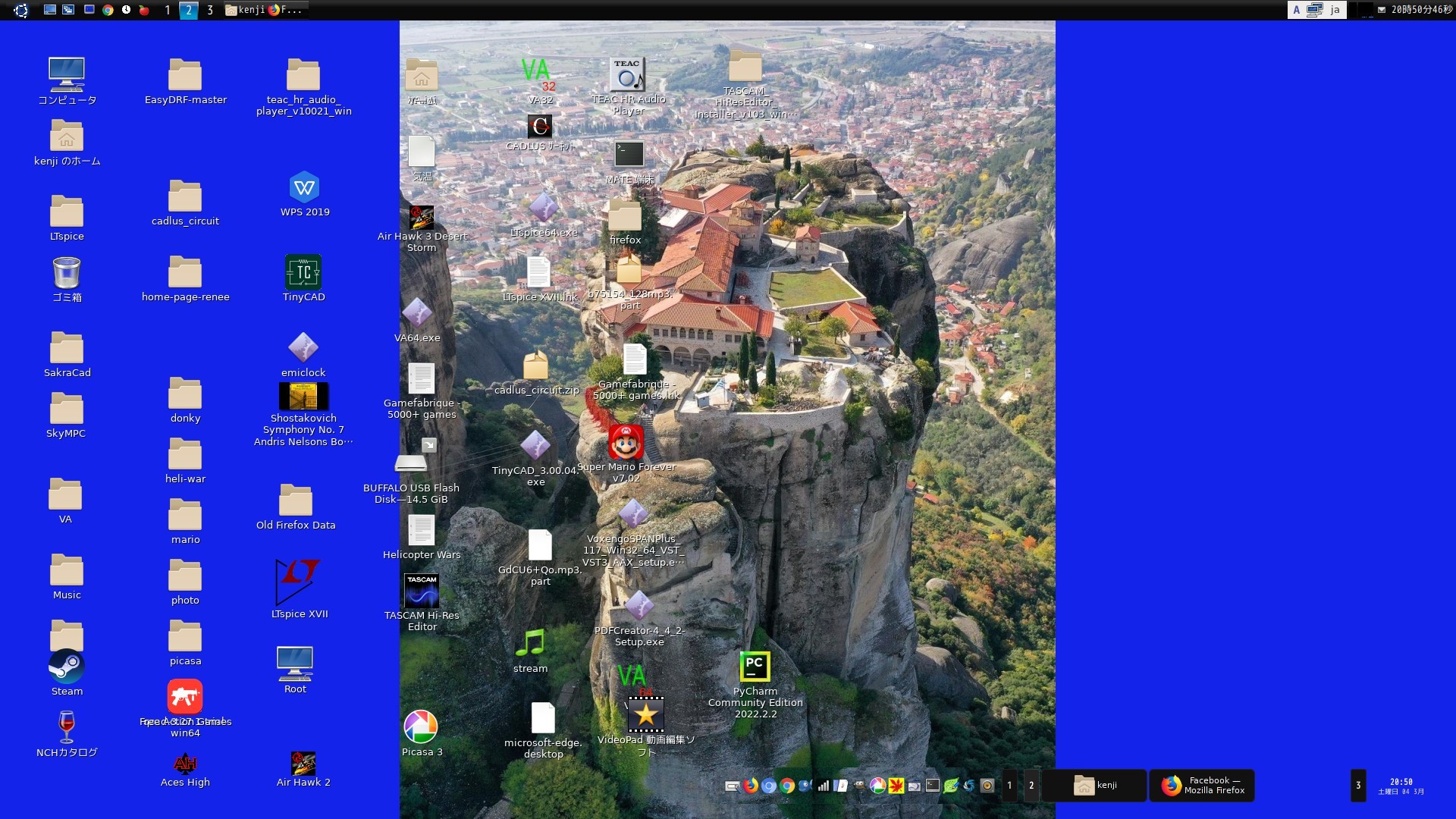Open the WPS 2019 shortcut

click(x=304, y=188)
